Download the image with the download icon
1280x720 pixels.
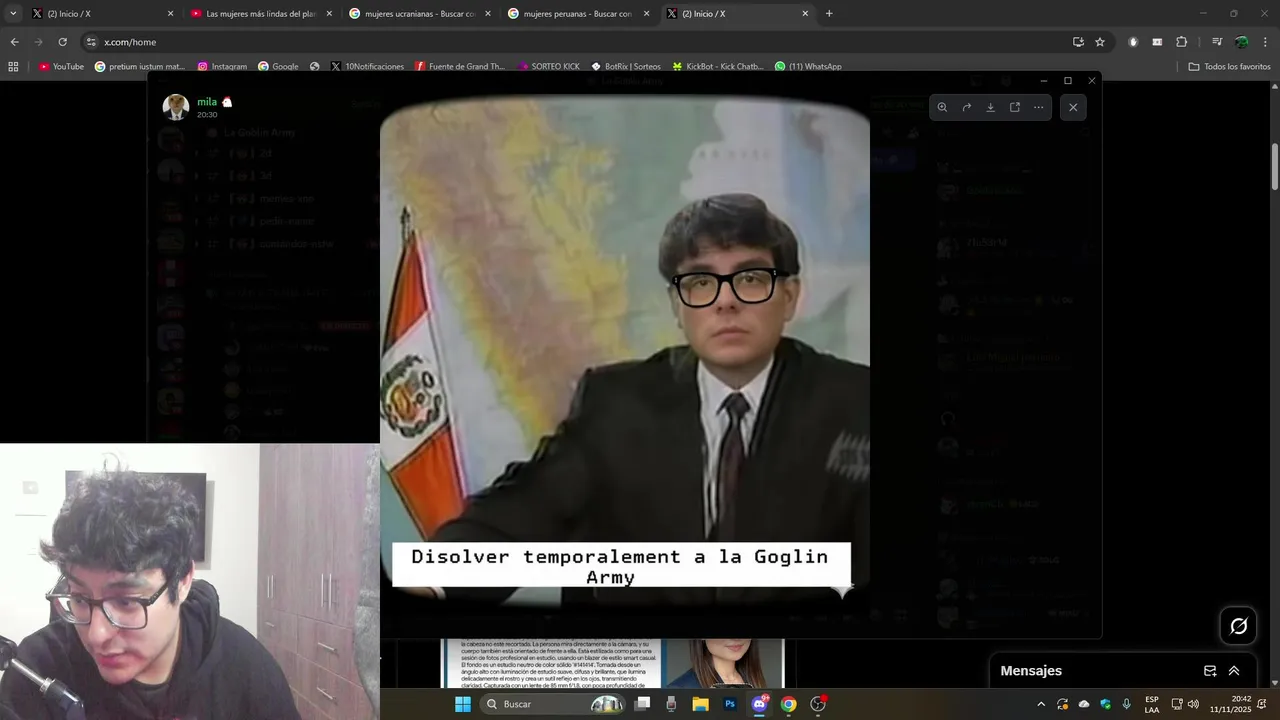click(x=990, y=107)
